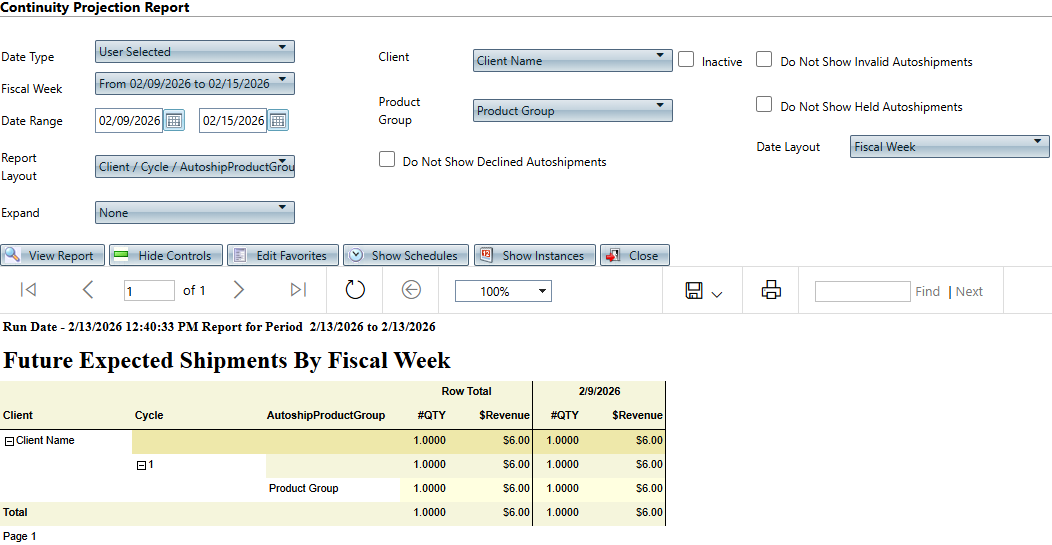Click the View Report button

pyautogui.click(x=52, y=256)
